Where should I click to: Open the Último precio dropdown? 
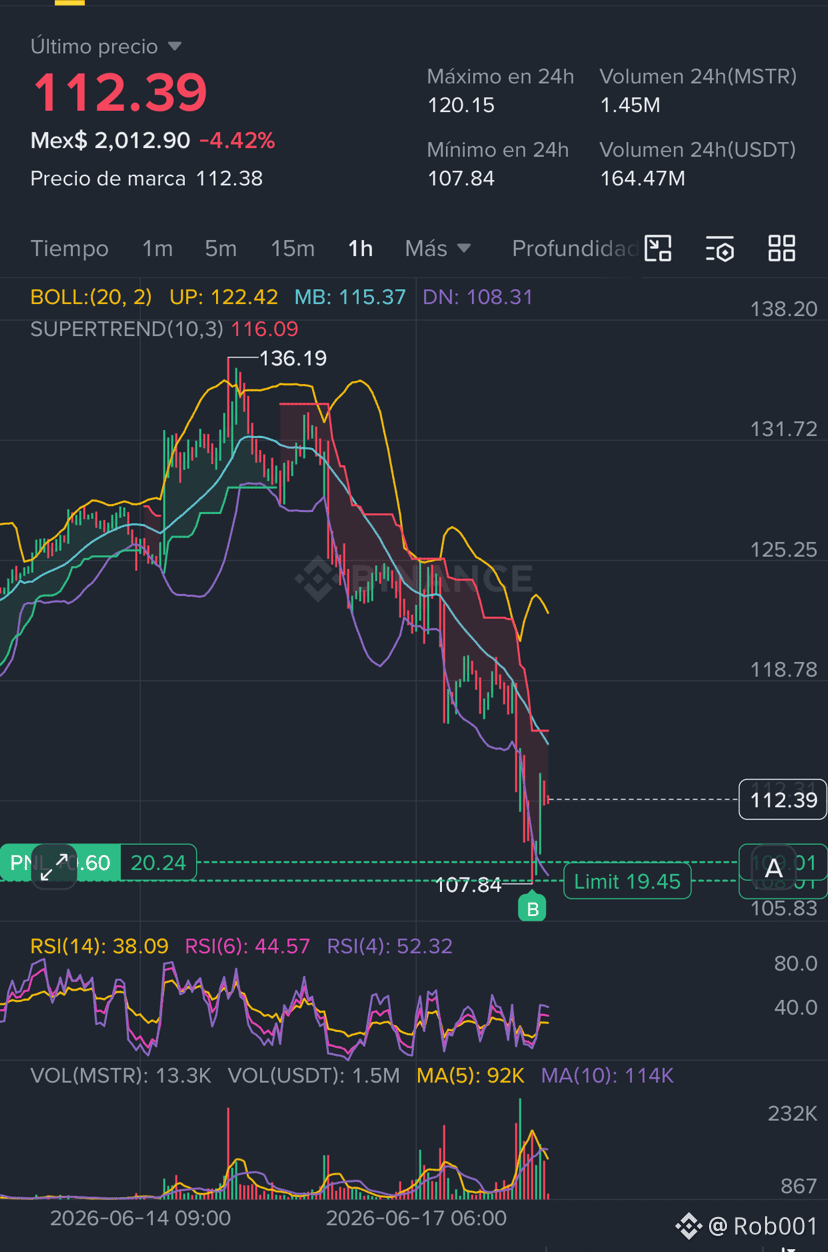click(106, 46)
